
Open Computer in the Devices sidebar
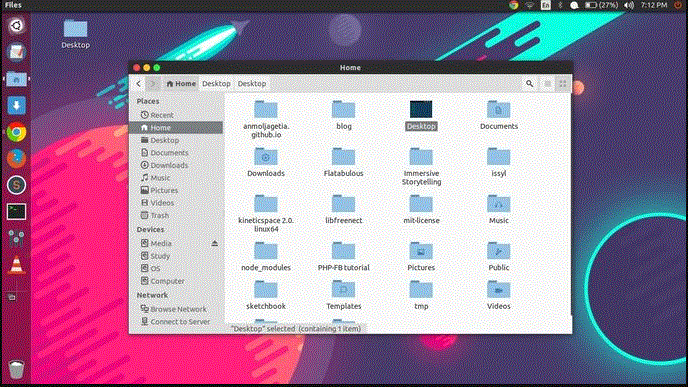(176, 281)
